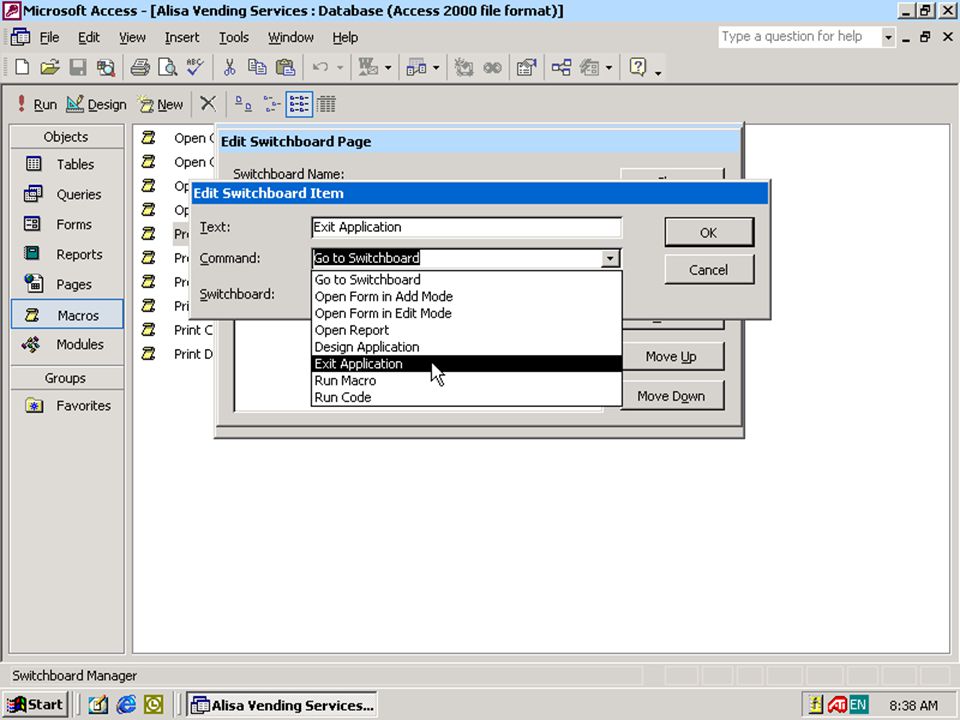Open the Insert menu
The image size is (960, 720).
(x=182, y=37)
